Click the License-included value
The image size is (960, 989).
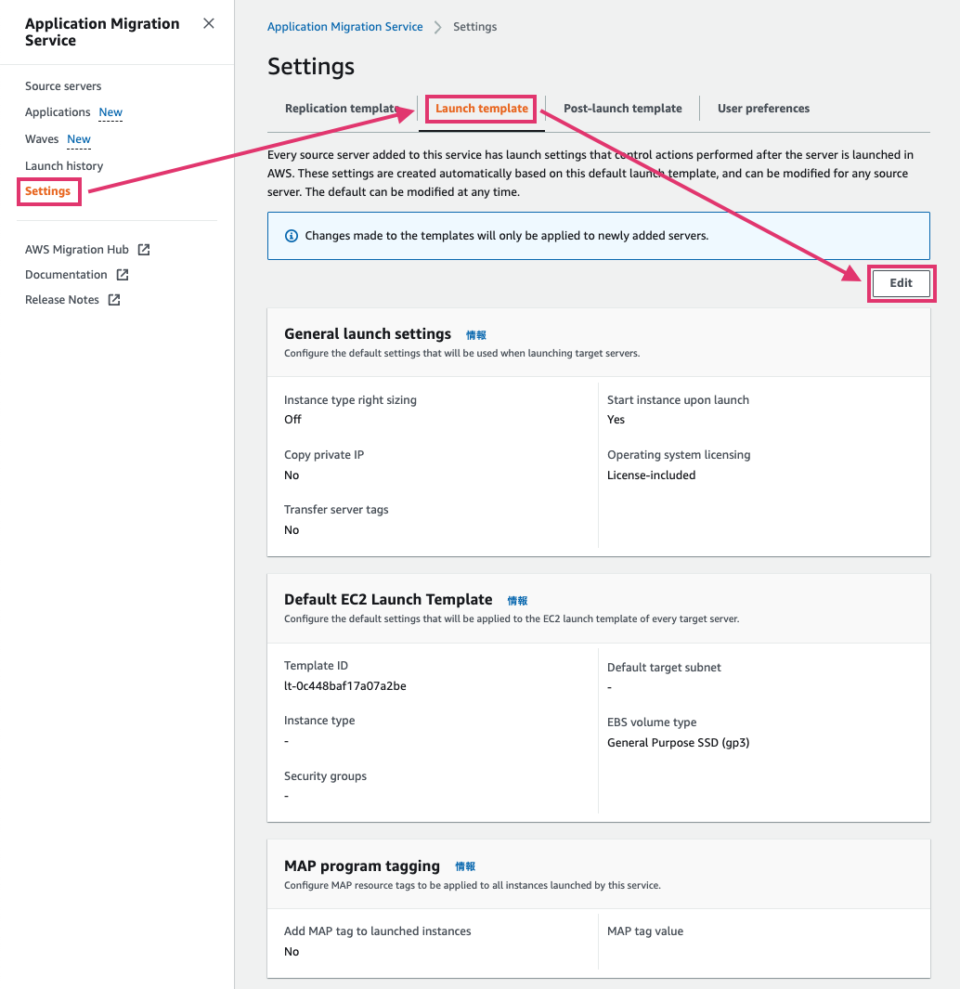pos(651,476)
